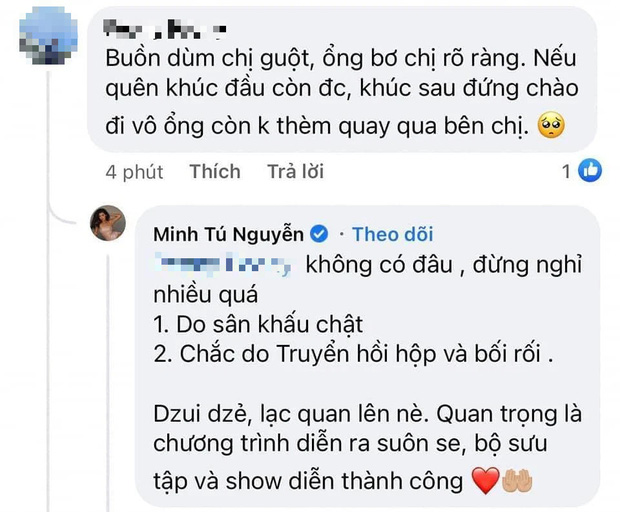
Task: Click the blurred tagged name in reply
Action: point(222,265)
